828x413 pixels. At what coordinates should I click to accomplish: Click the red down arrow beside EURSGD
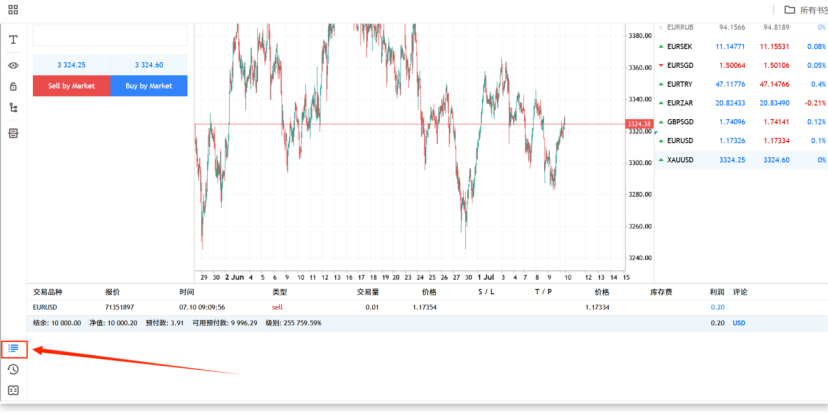click(x=661, y=65)
